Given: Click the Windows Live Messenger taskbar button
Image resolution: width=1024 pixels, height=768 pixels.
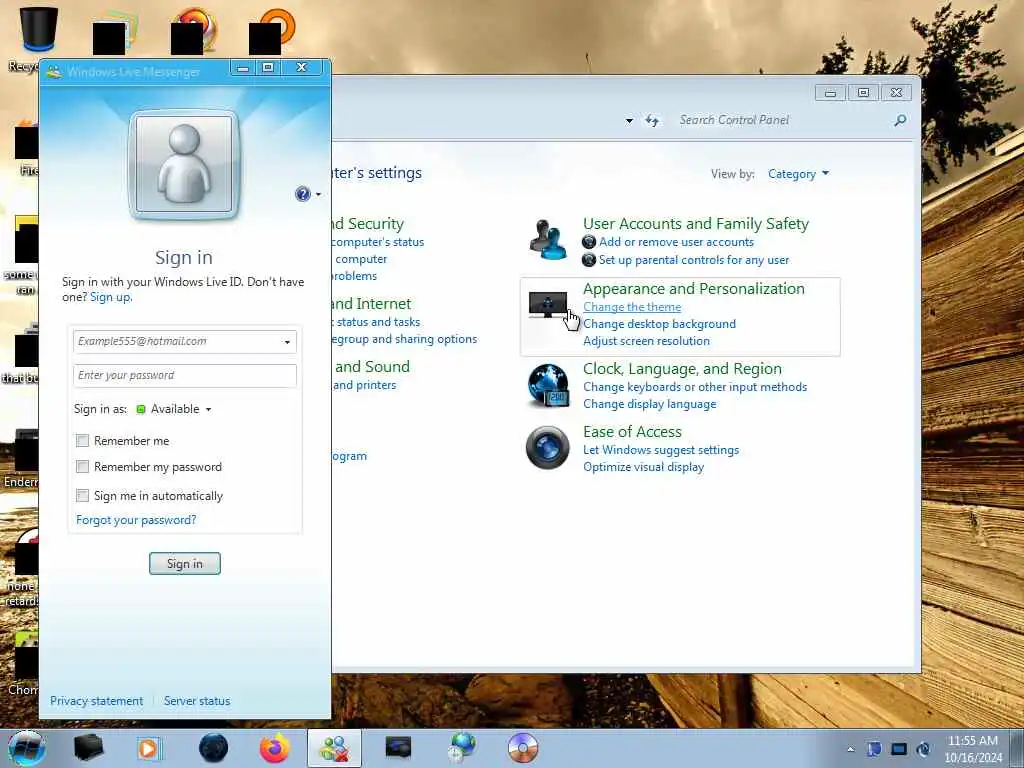Looking at the screenshot, I should click(334, 748).
